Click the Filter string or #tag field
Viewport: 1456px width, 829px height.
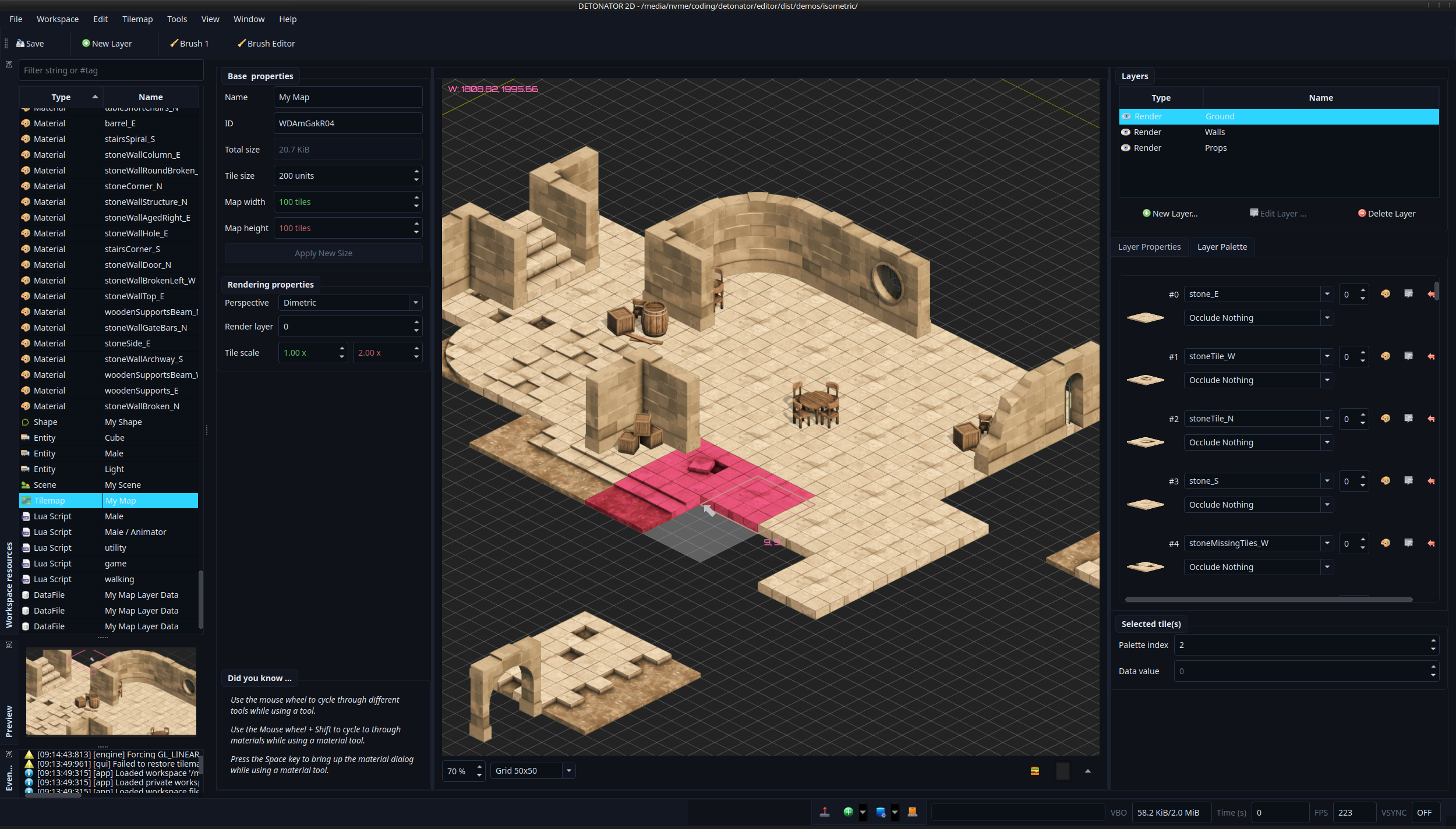(111, 70)
